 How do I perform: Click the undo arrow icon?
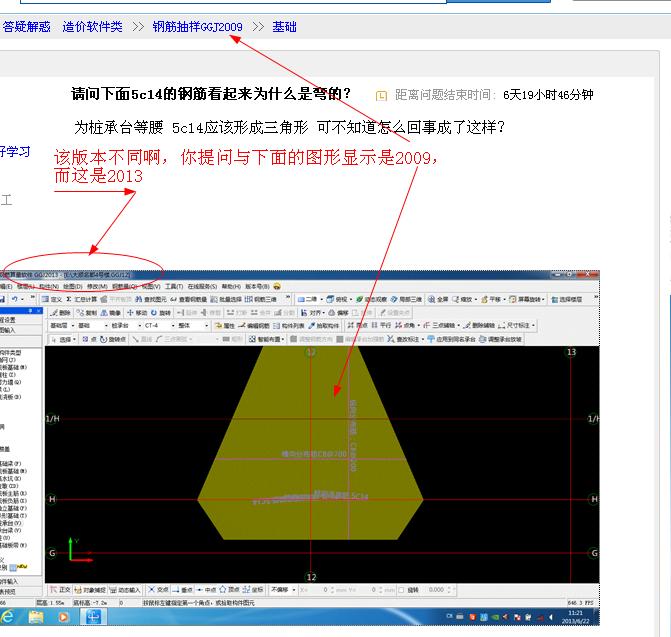(x=15, y=299)
